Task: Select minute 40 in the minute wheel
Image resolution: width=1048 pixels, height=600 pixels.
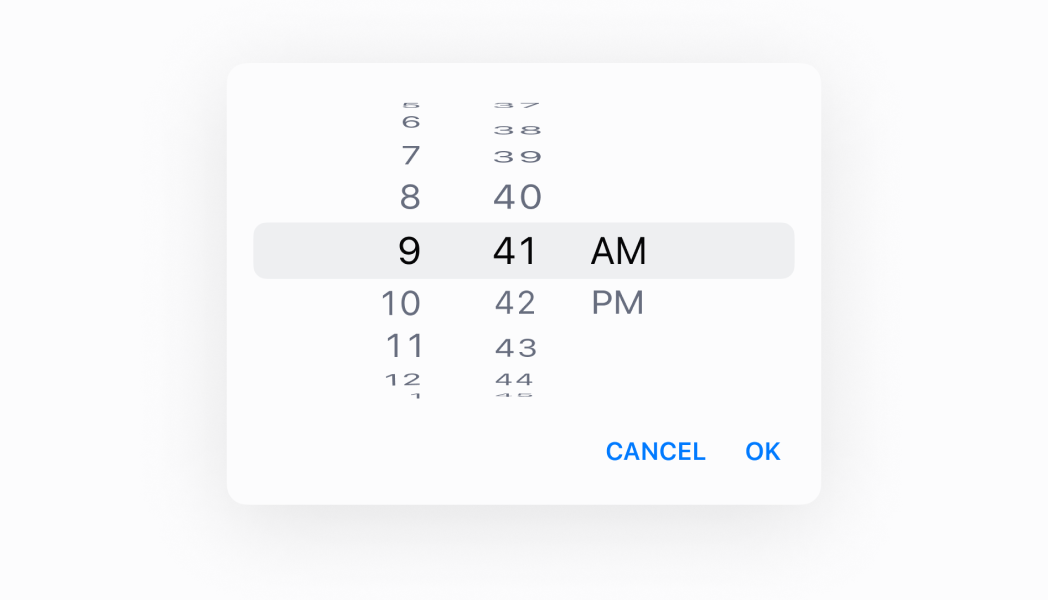Action: (x=517, y=197)
